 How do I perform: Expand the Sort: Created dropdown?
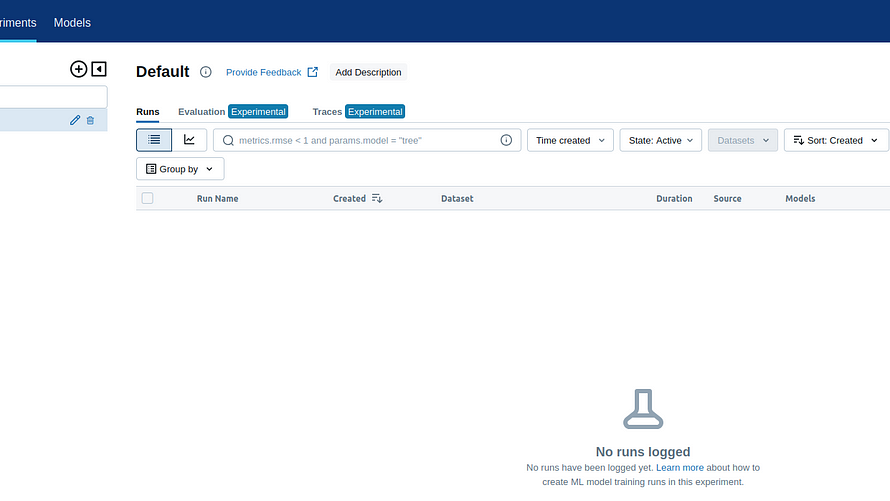click(835, 140)
